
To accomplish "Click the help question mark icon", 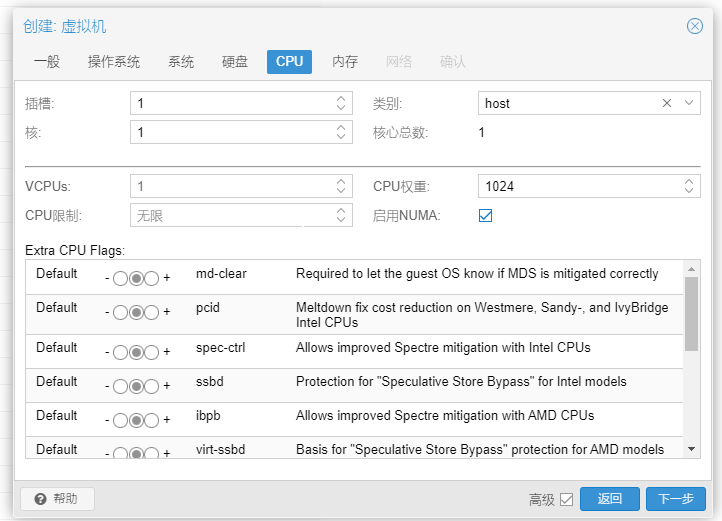I will click(x=41, y=499).
